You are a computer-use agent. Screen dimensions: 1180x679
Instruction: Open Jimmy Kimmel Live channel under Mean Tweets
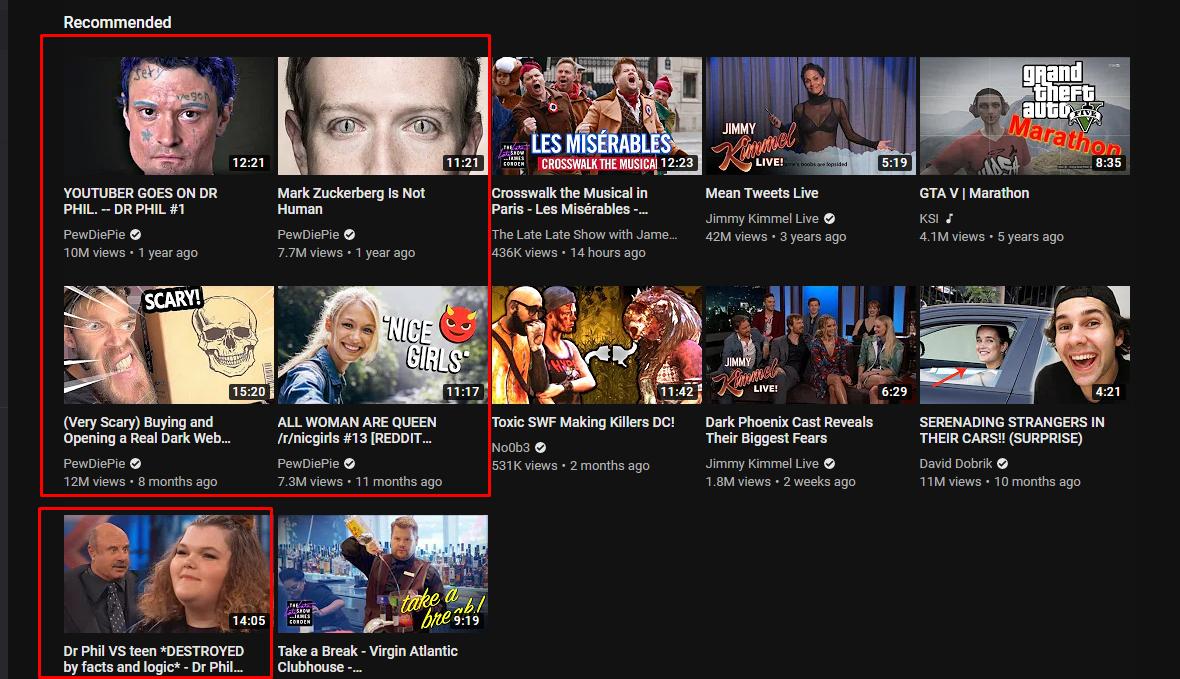point(762,218)
